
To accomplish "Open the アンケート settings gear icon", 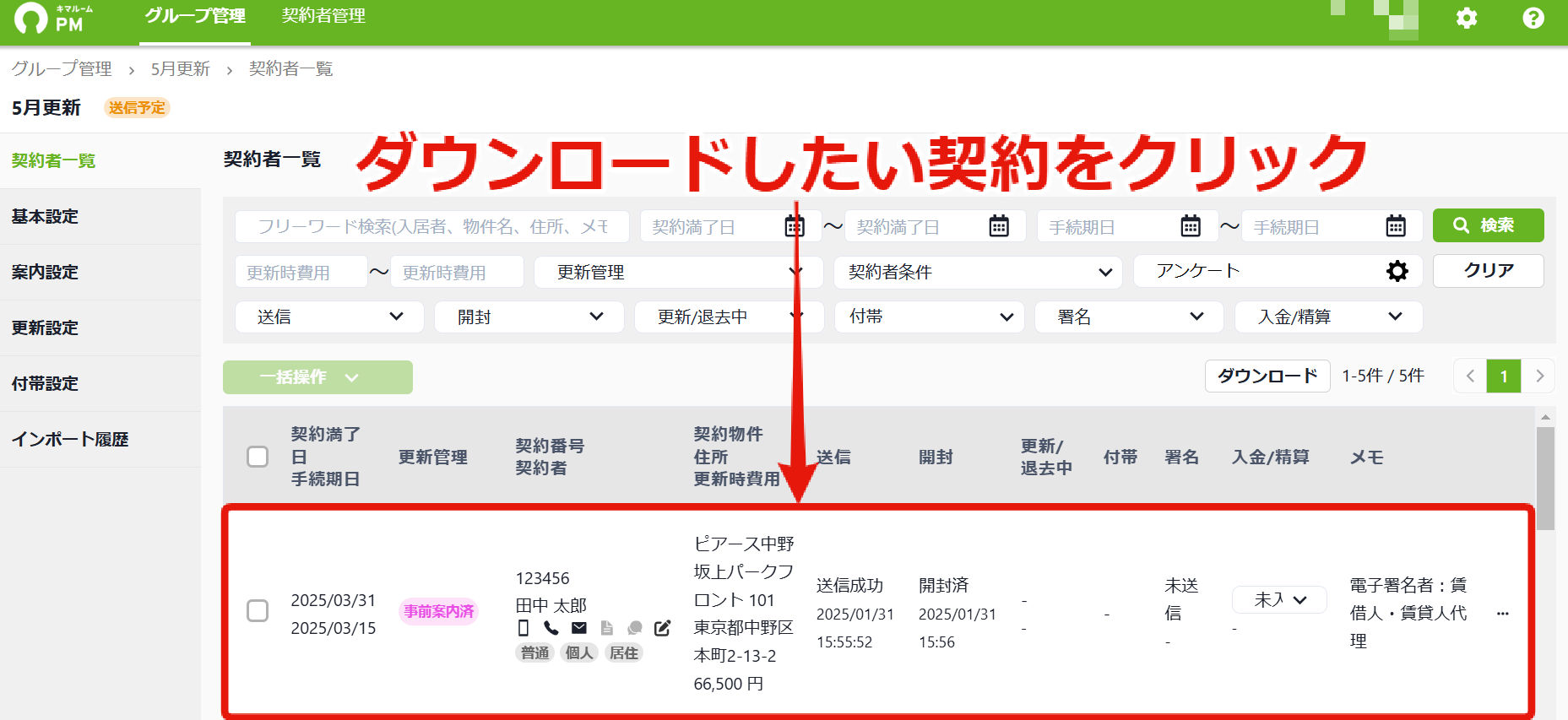I will [1397, 271].
